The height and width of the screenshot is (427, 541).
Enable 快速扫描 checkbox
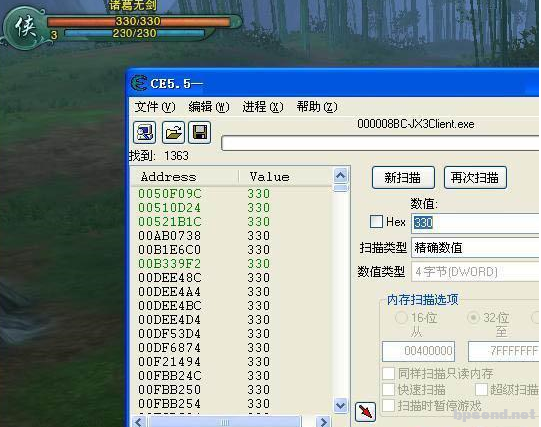(x=388, y=390)
